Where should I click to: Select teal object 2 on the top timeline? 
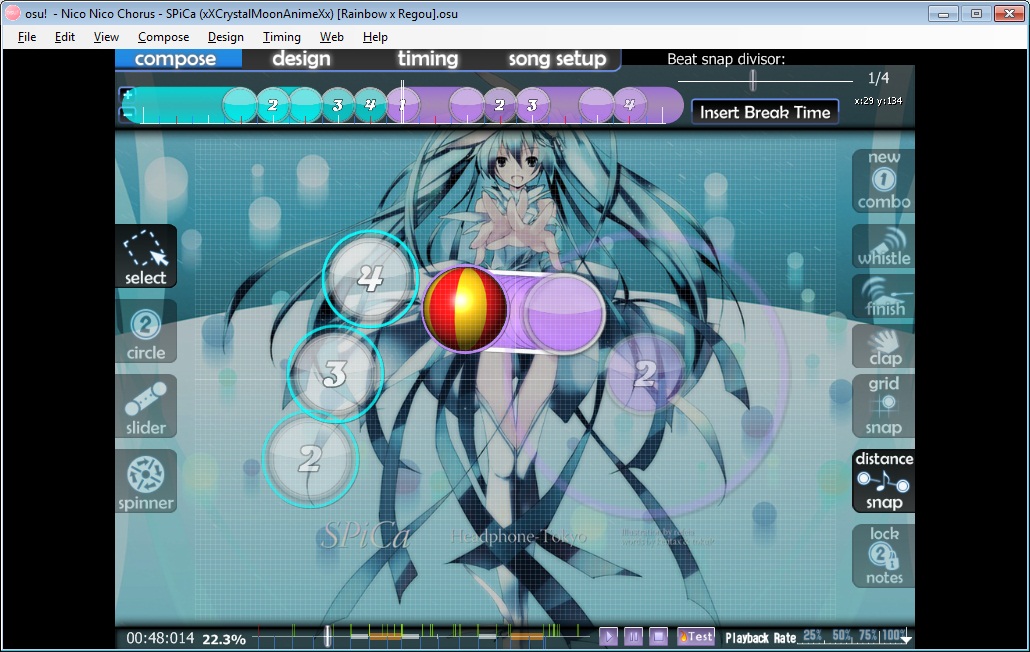pos(273,105)
